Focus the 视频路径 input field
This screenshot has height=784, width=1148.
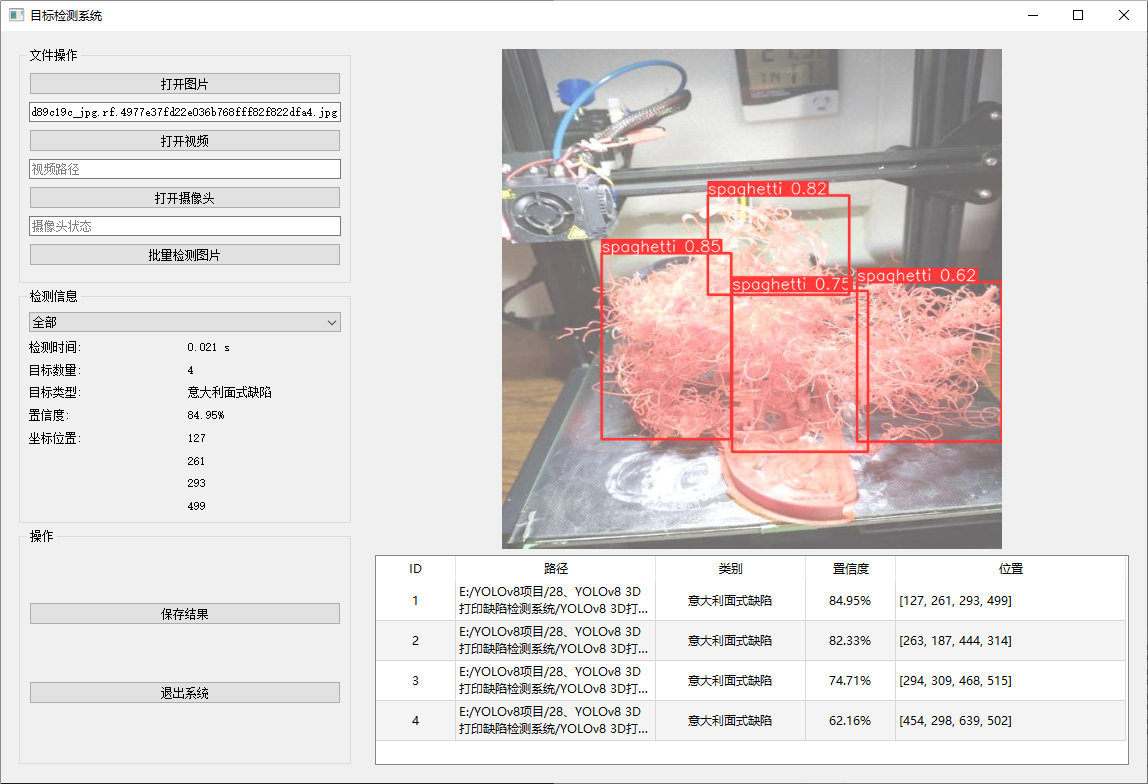(184, 169)
